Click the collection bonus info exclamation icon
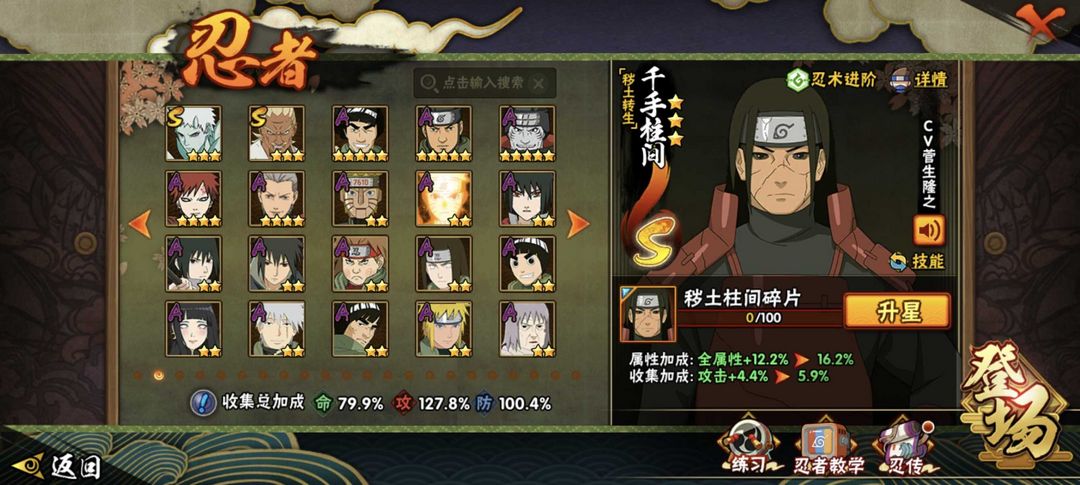 (x=202, y=404)
